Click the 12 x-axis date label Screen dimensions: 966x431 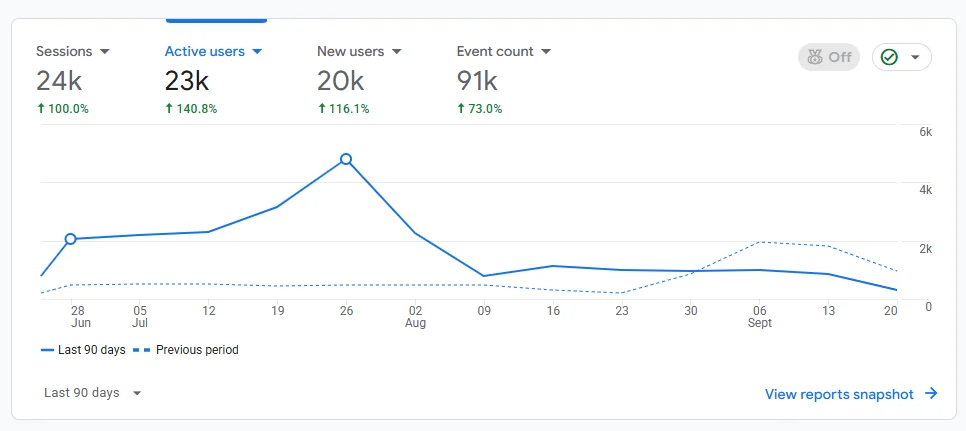click(x=209, y=311)
